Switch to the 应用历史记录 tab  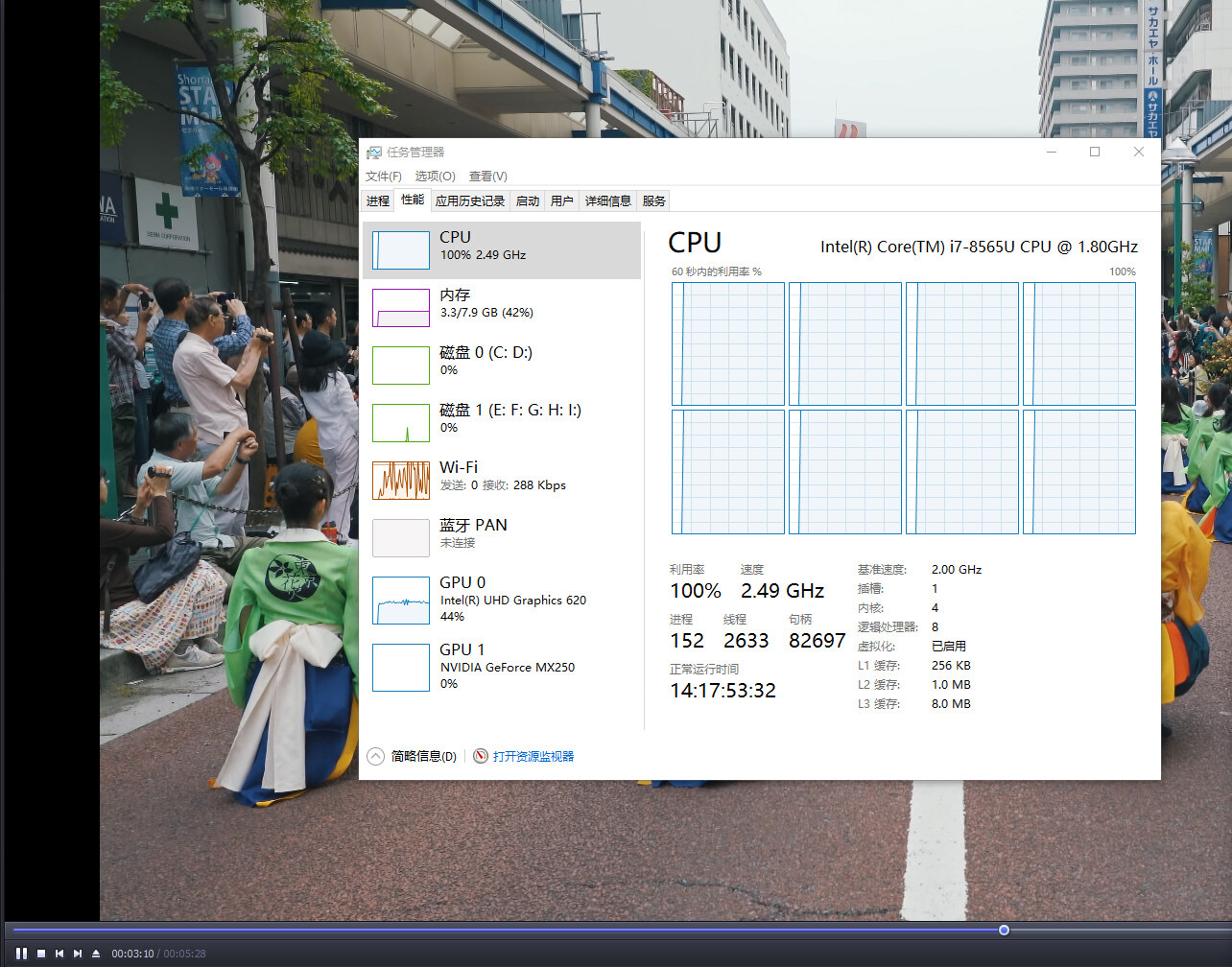click(x=470, y=200)
